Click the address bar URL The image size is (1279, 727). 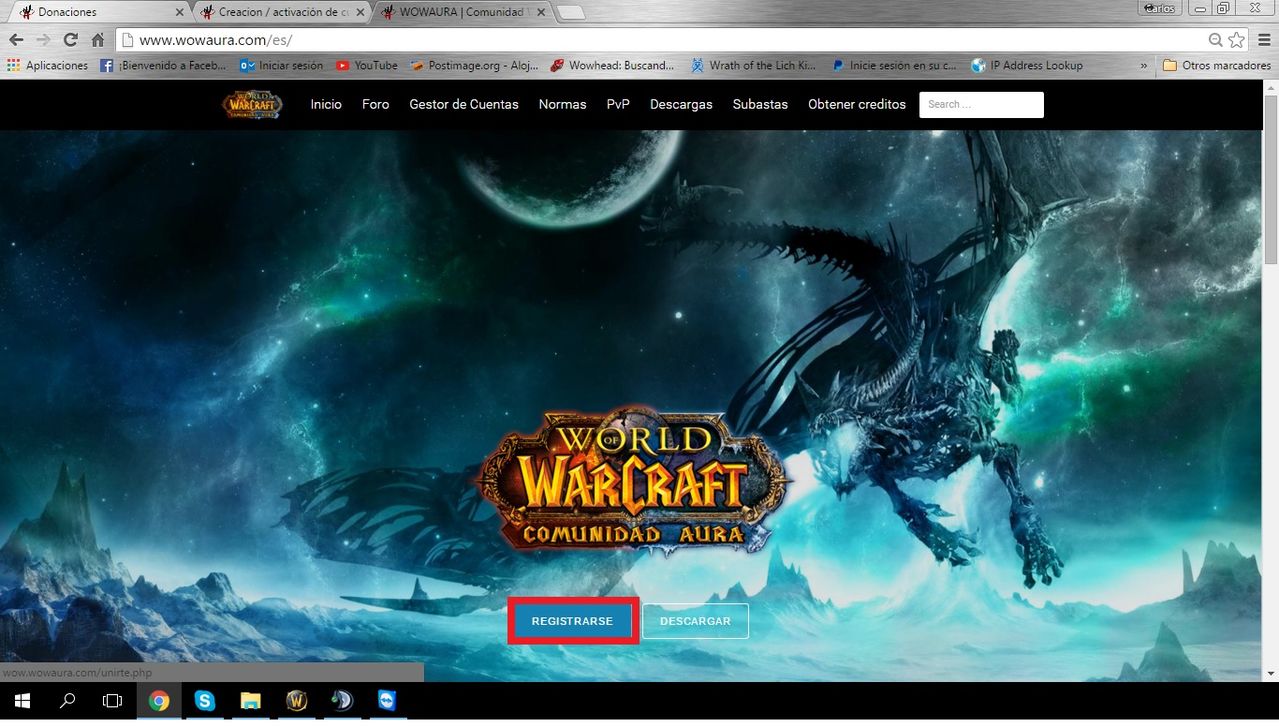[x=215, y=40]
